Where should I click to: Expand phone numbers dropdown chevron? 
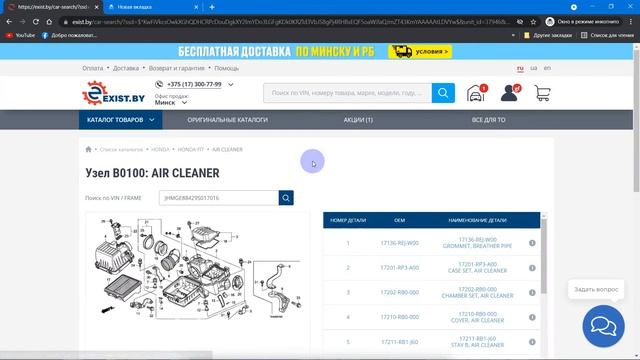(x=231, y=84)
